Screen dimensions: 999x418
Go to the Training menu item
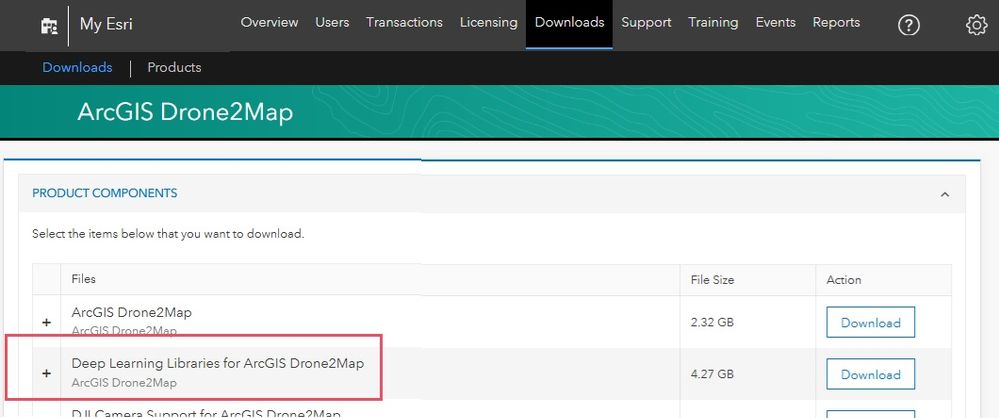713,22
